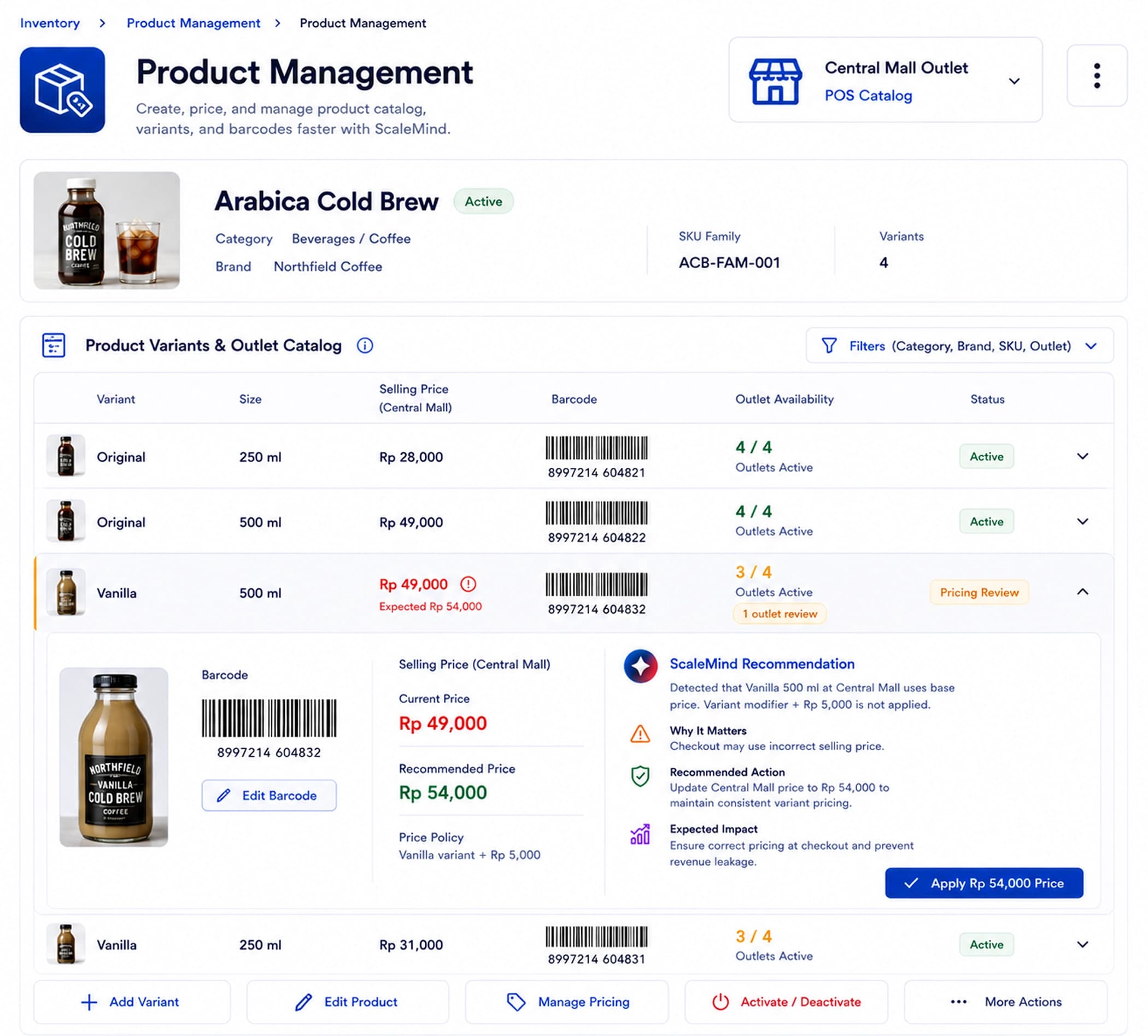This screenshot has width=1148, height=1036.
Task: Click the Product Management box logo icon
Action: (62, 90)
